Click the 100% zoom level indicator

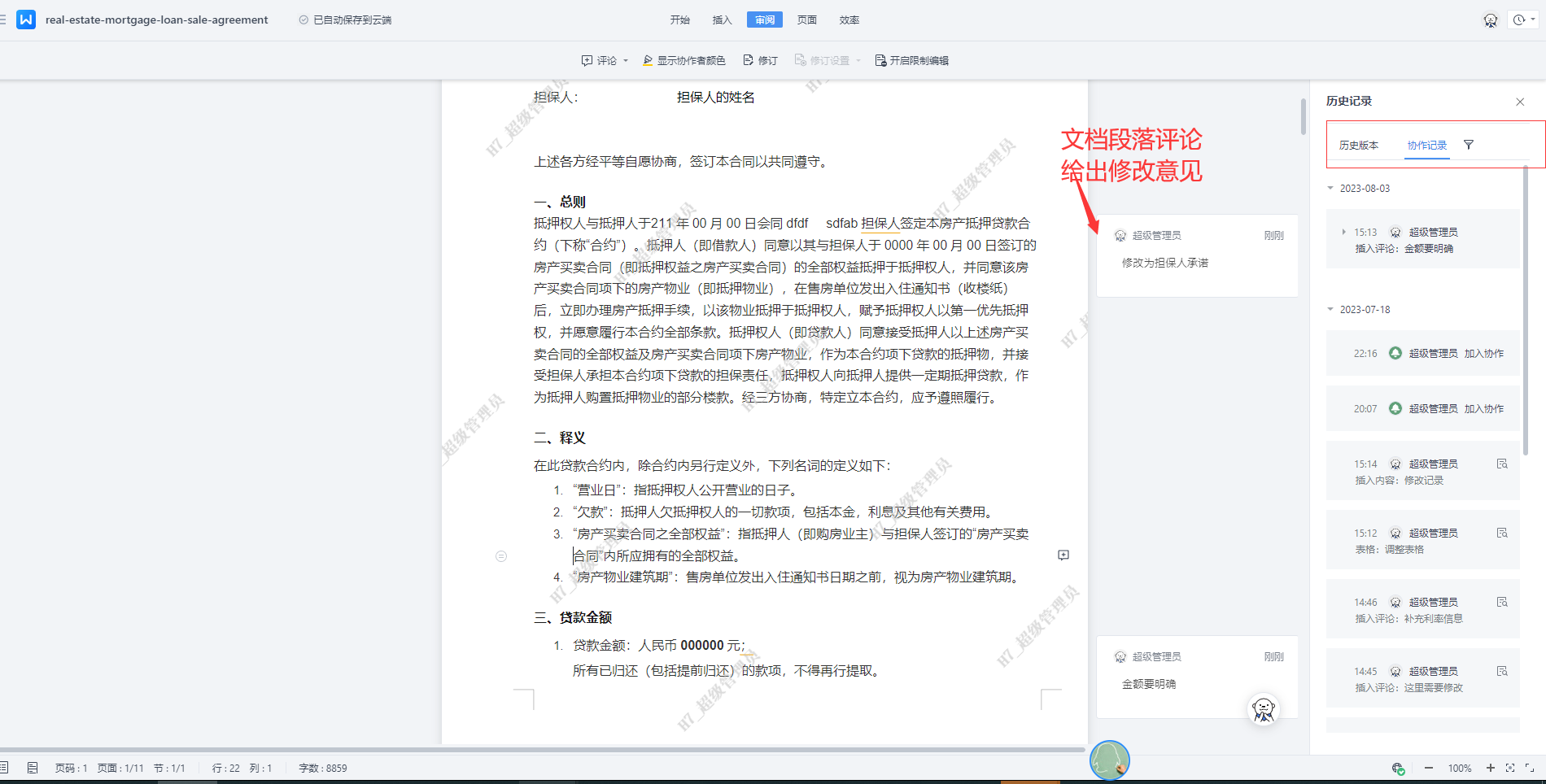[x=1459, y=768]
